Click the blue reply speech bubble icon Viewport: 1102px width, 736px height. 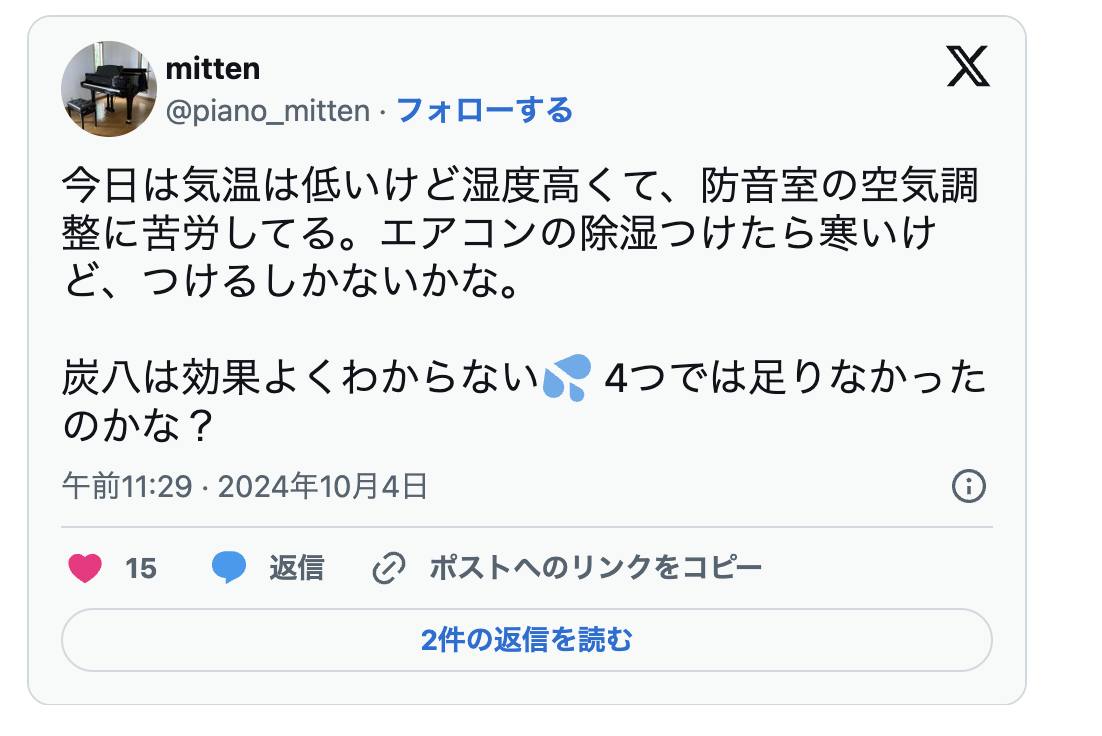point(229,568)
